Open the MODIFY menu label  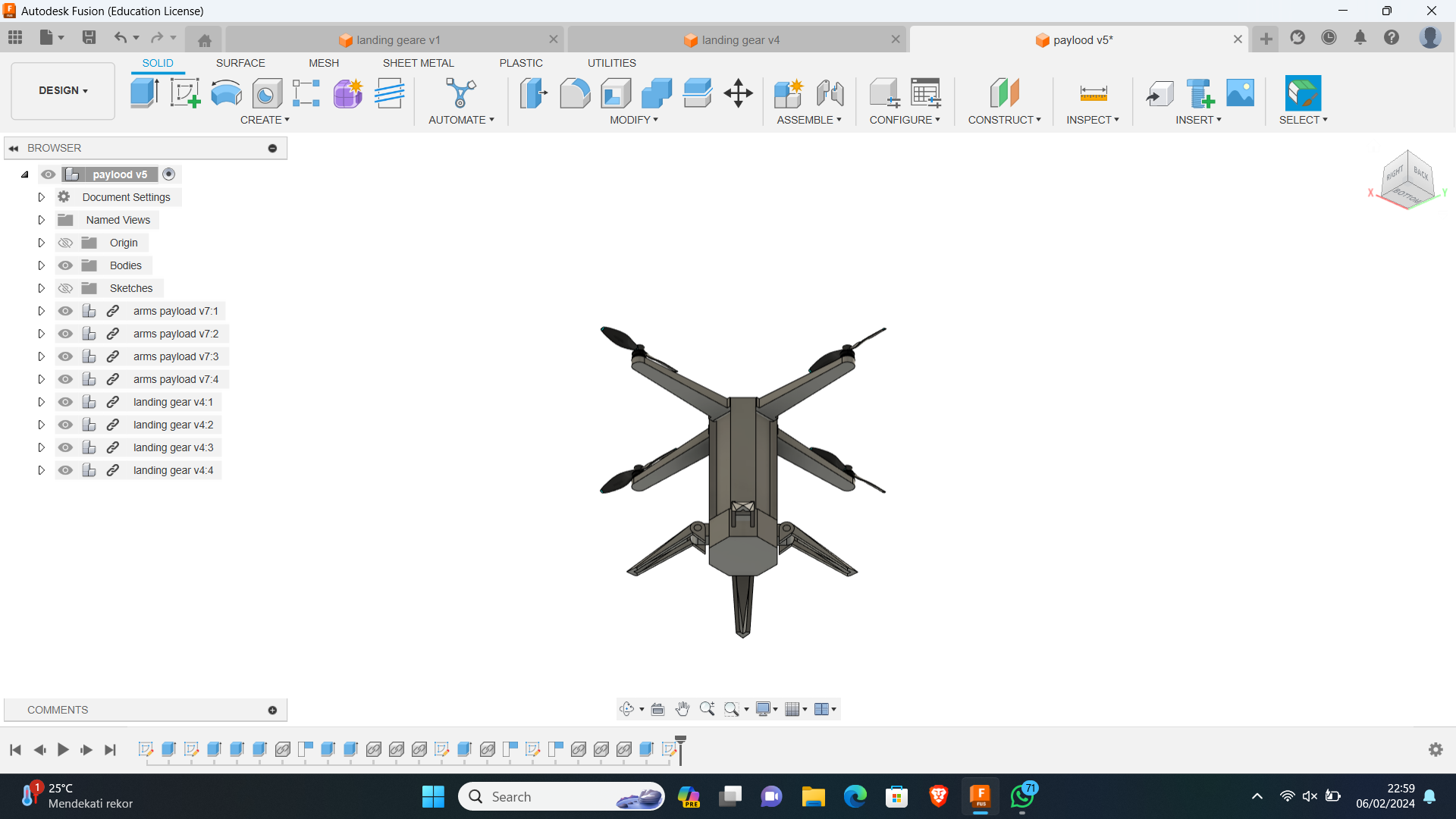coord(633,120)
